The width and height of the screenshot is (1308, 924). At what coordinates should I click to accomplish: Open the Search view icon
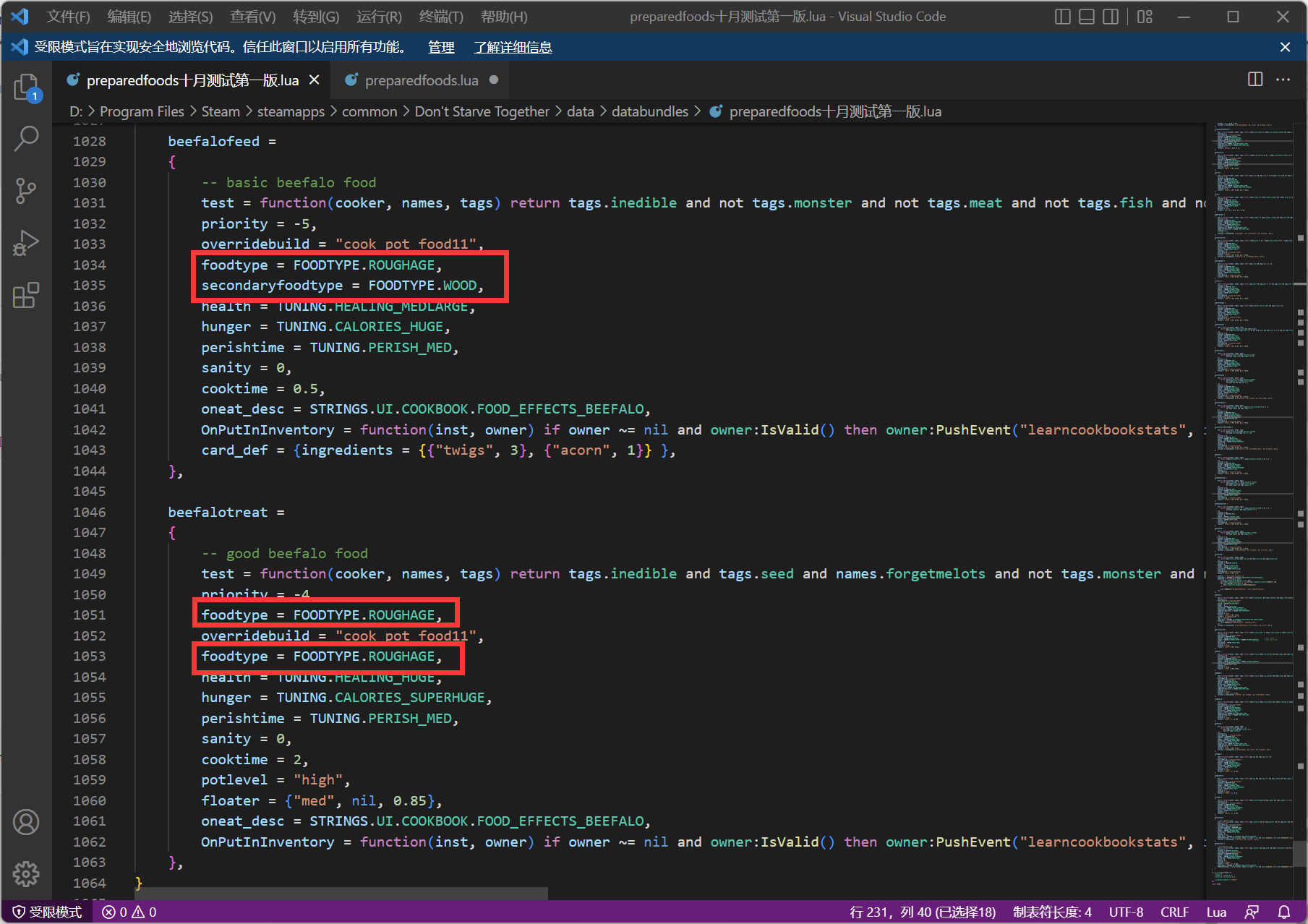coord(26,138)
